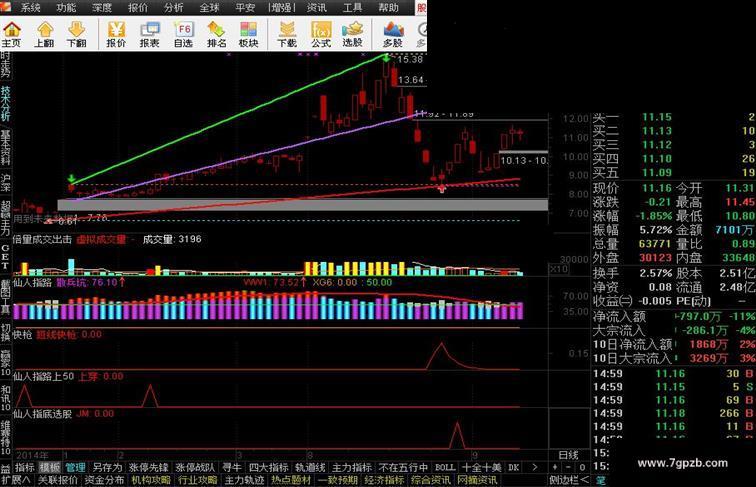Collapse the 侧边栏 sidebar toggle
Viewport: 756px width, 487px height.
[x=569, y=480]
